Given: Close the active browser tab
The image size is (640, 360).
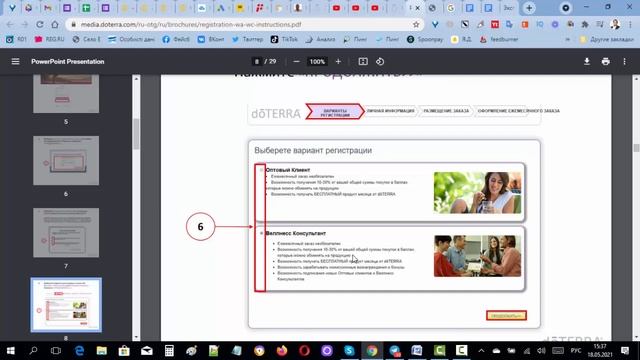Looking at the screenshot, I should [418, 8].
